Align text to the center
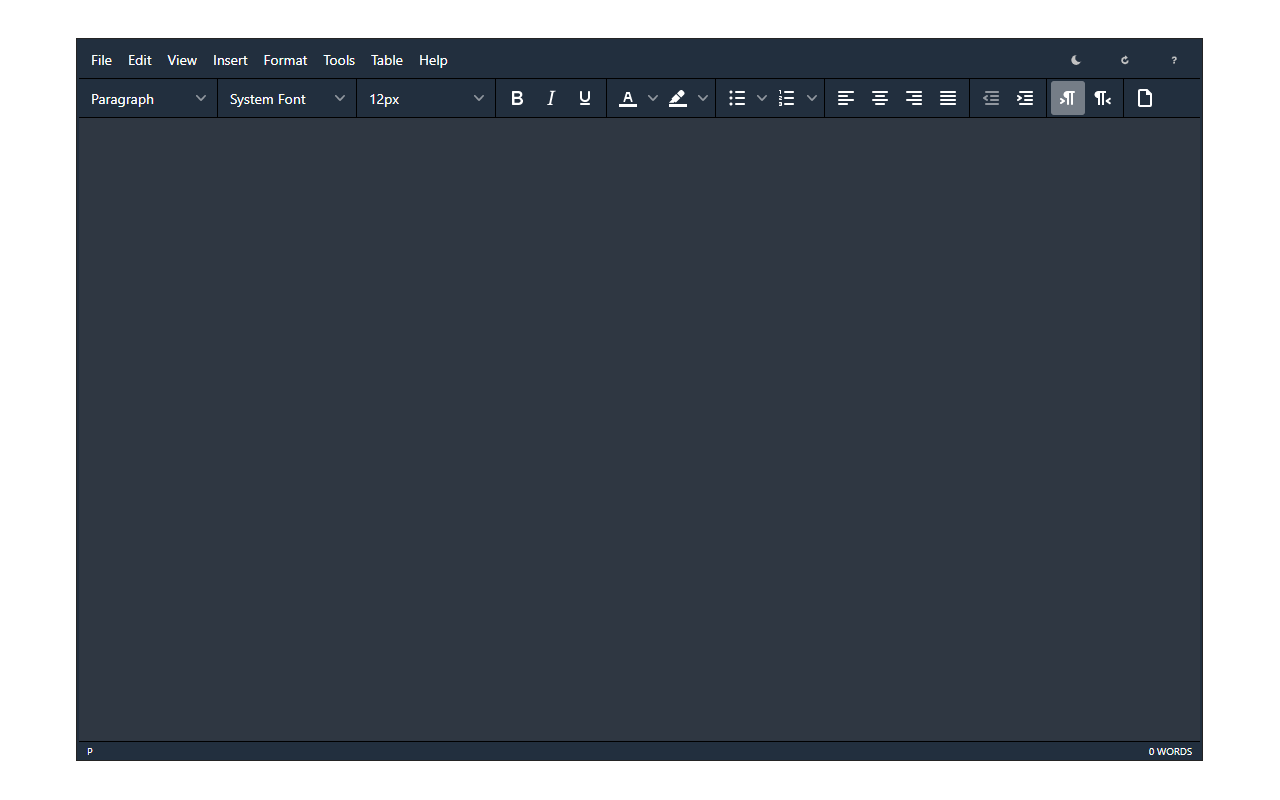This screenshot has height=800, width=1280. 880,98
